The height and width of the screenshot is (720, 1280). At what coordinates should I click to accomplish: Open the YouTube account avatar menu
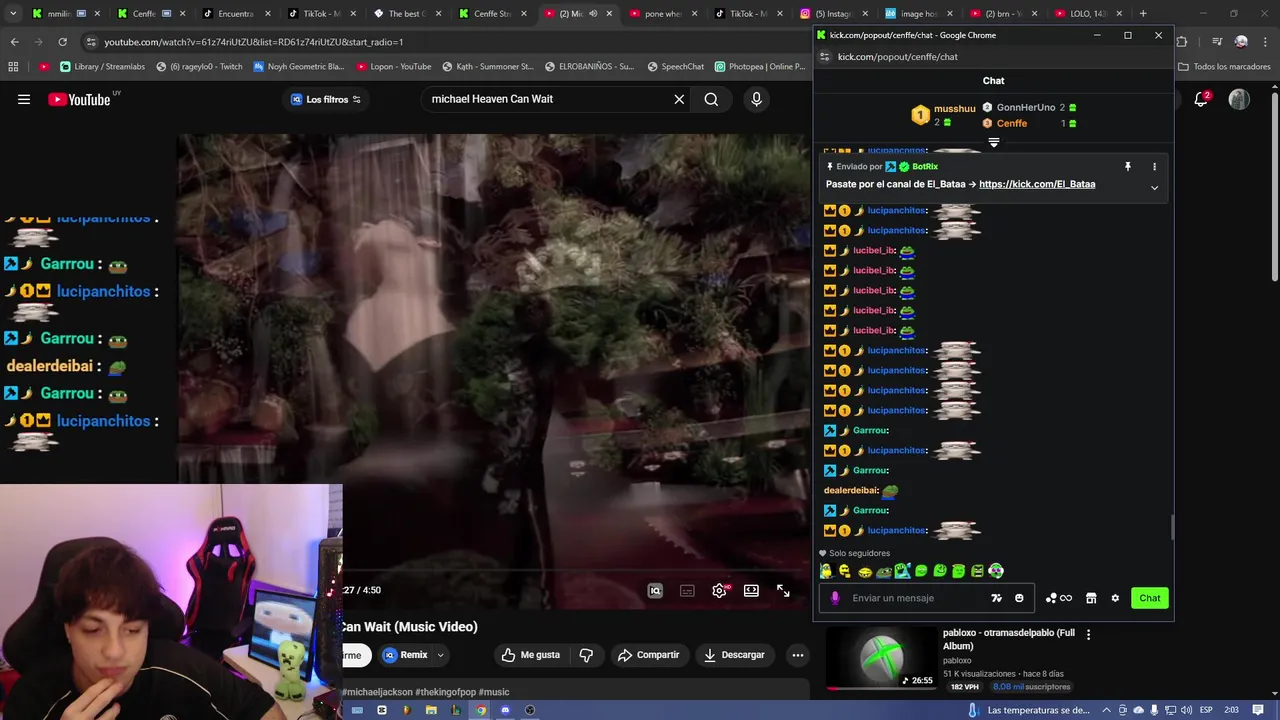coord(1239,99)
